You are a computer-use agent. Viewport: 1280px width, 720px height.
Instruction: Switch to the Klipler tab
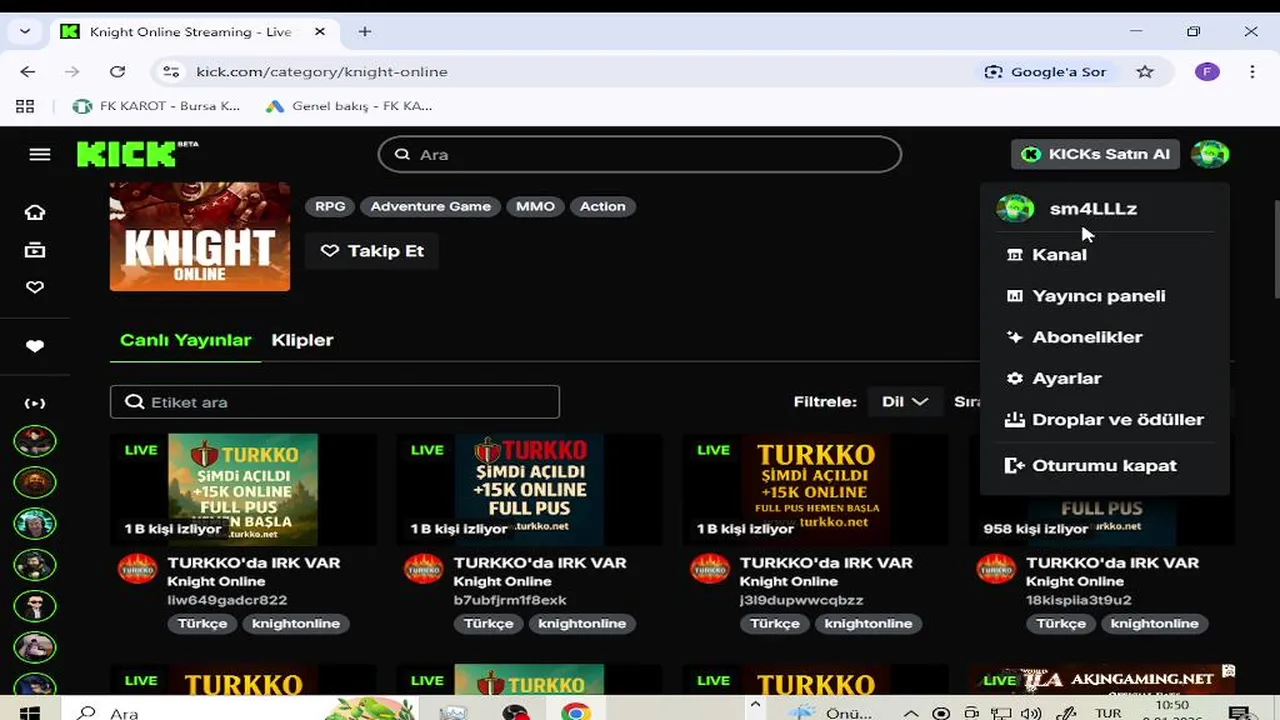(302, 340)
